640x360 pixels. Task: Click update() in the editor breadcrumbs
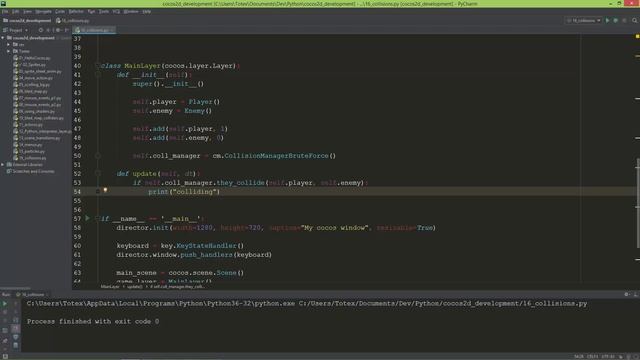(135, 287)
